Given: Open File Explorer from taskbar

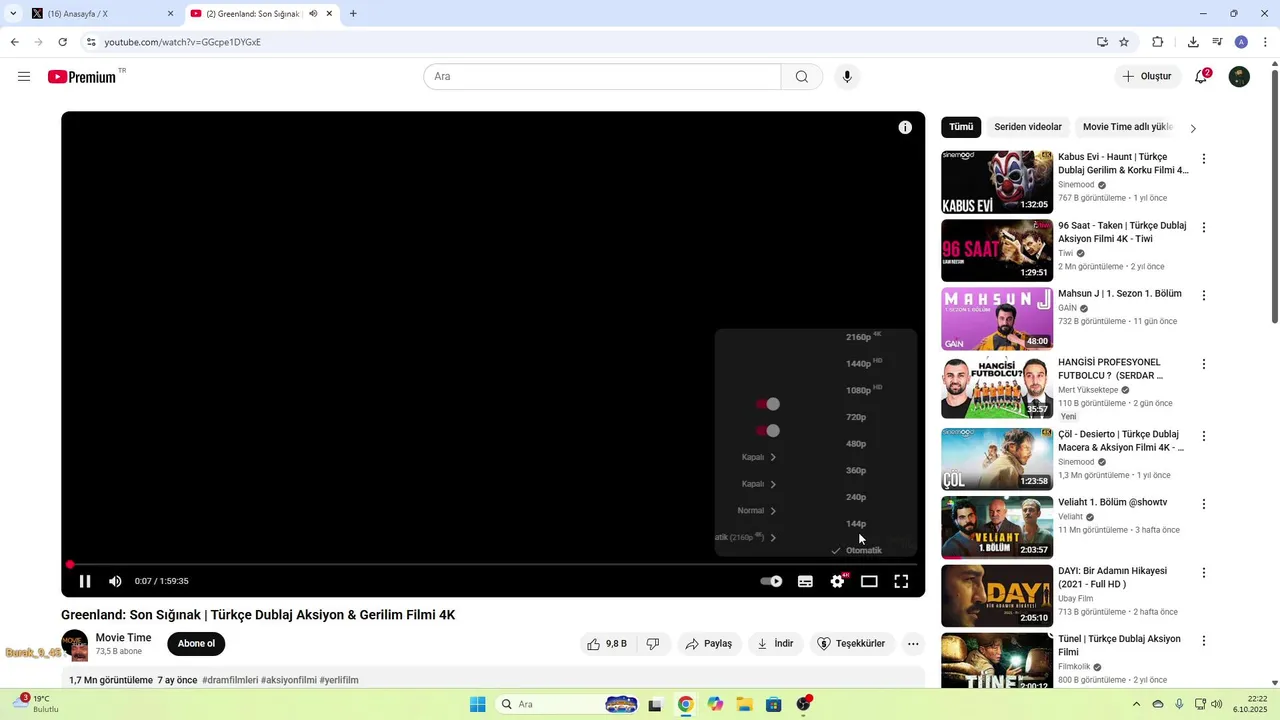Looking at the screenshot, I should 744,704.
